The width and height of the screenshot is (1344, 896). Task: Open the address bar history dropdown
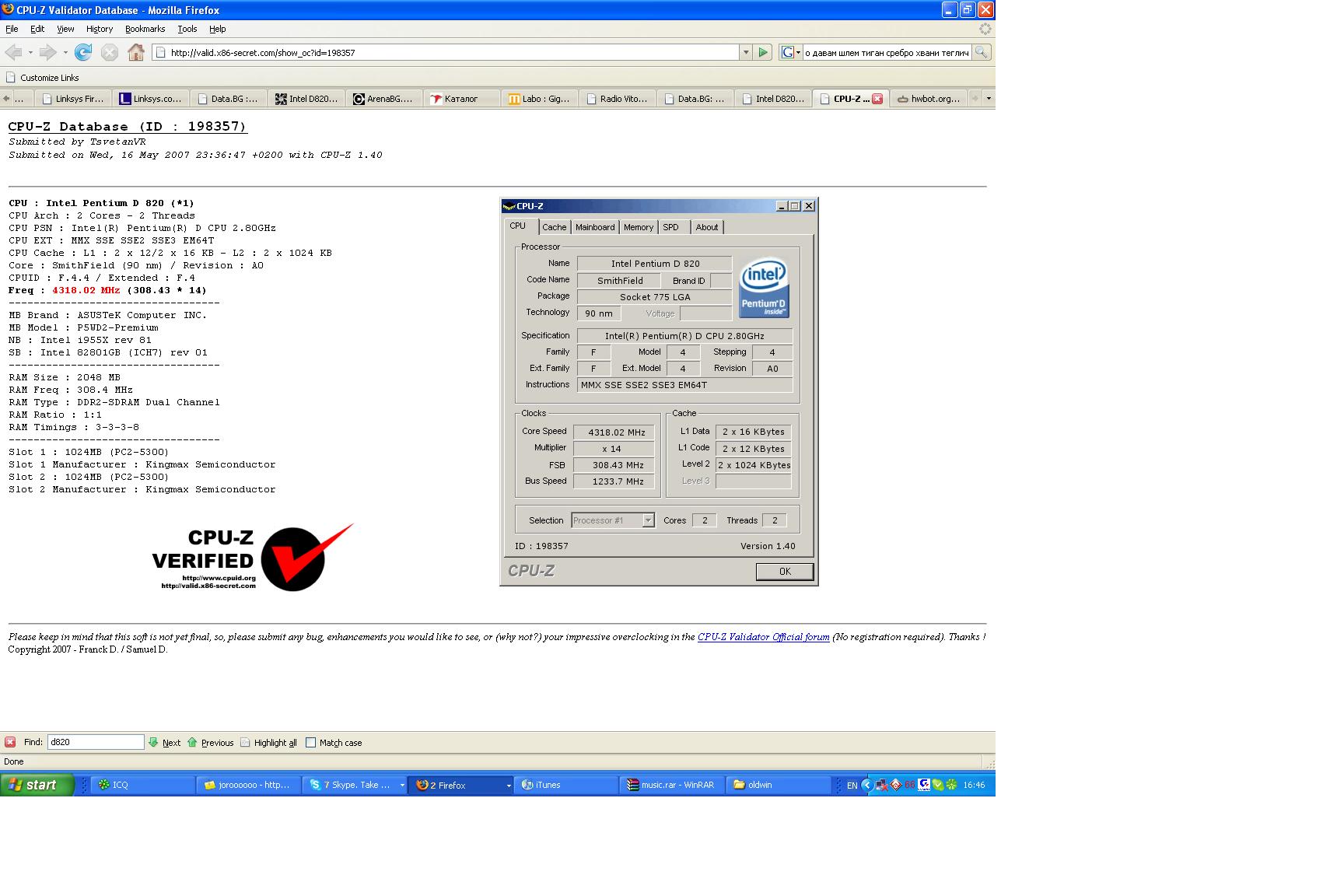pos(746,52)
